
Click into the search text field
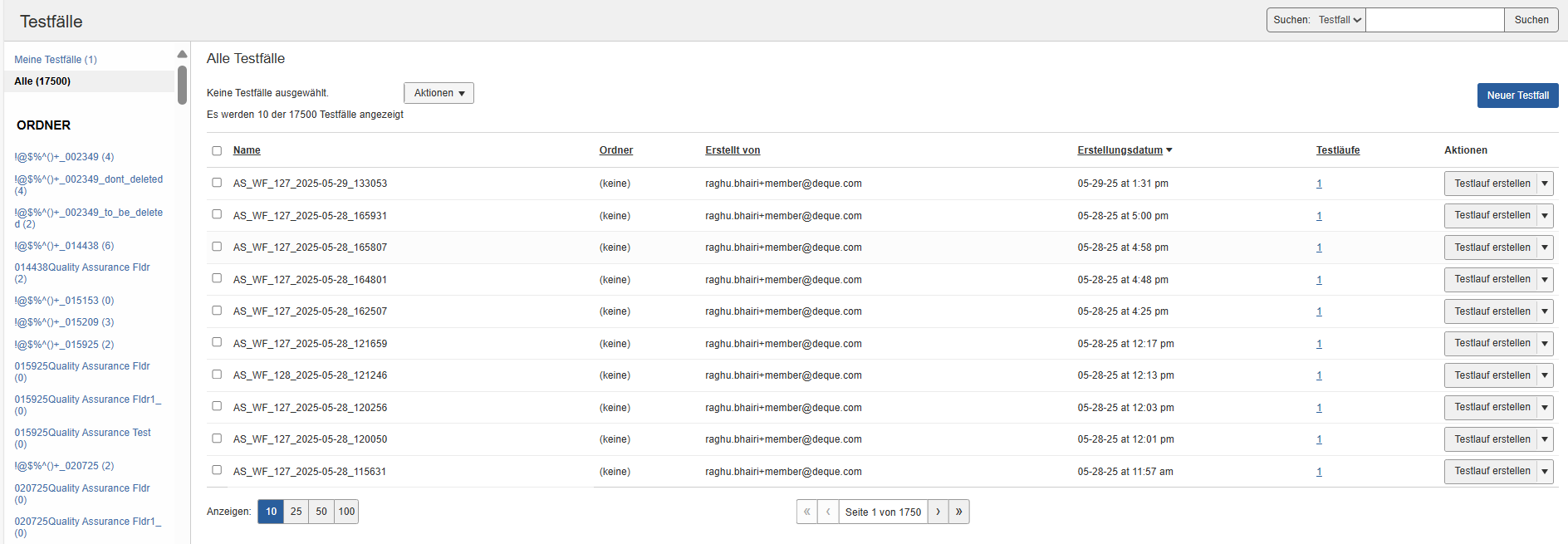pos(1434,20)
